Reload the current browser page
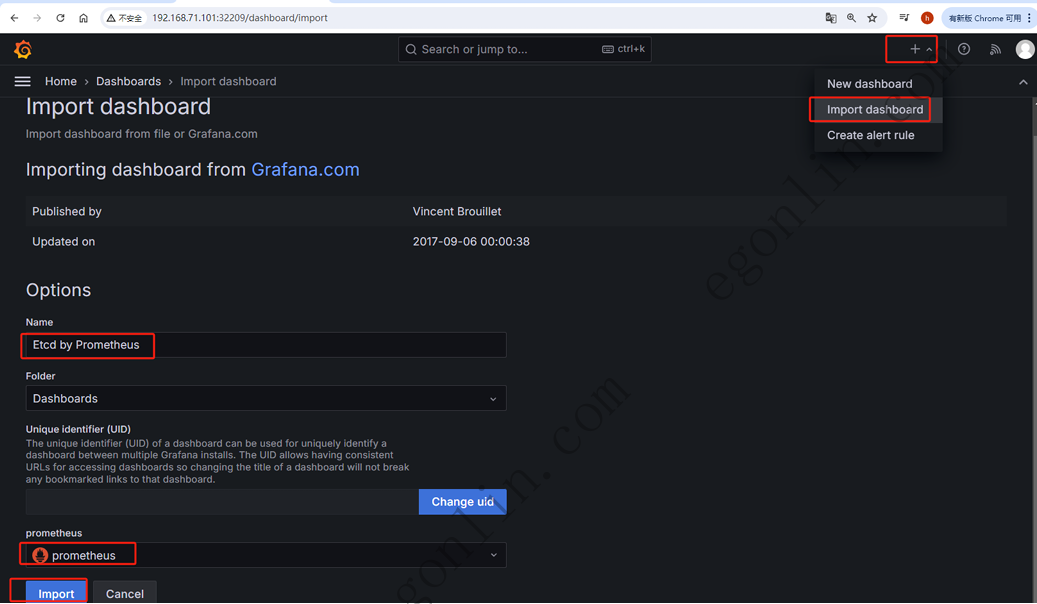 (x=60, y=18)
